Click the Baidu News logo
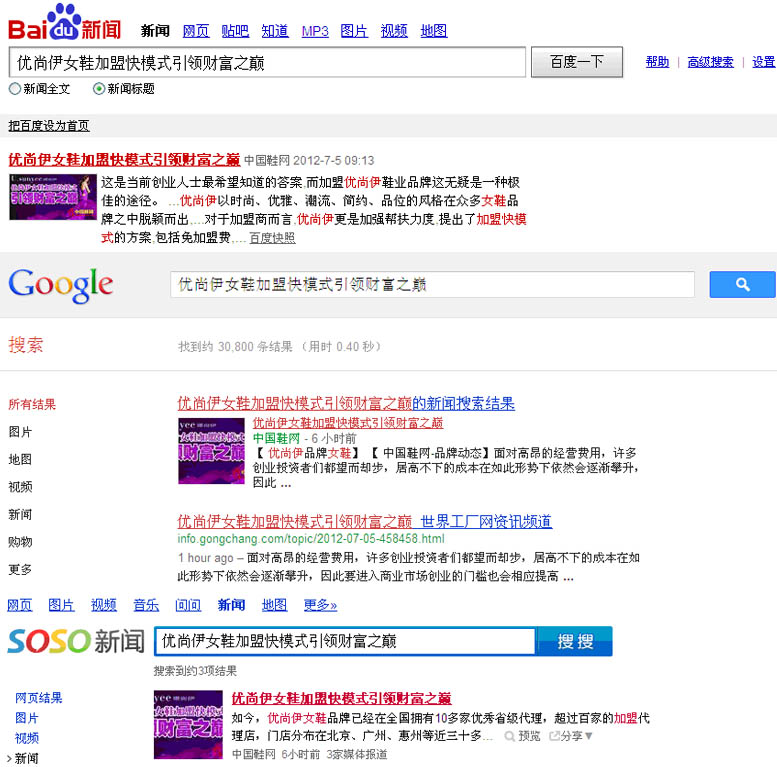The image size is (777, 767). pyautogui.click(x=65, y=23)
